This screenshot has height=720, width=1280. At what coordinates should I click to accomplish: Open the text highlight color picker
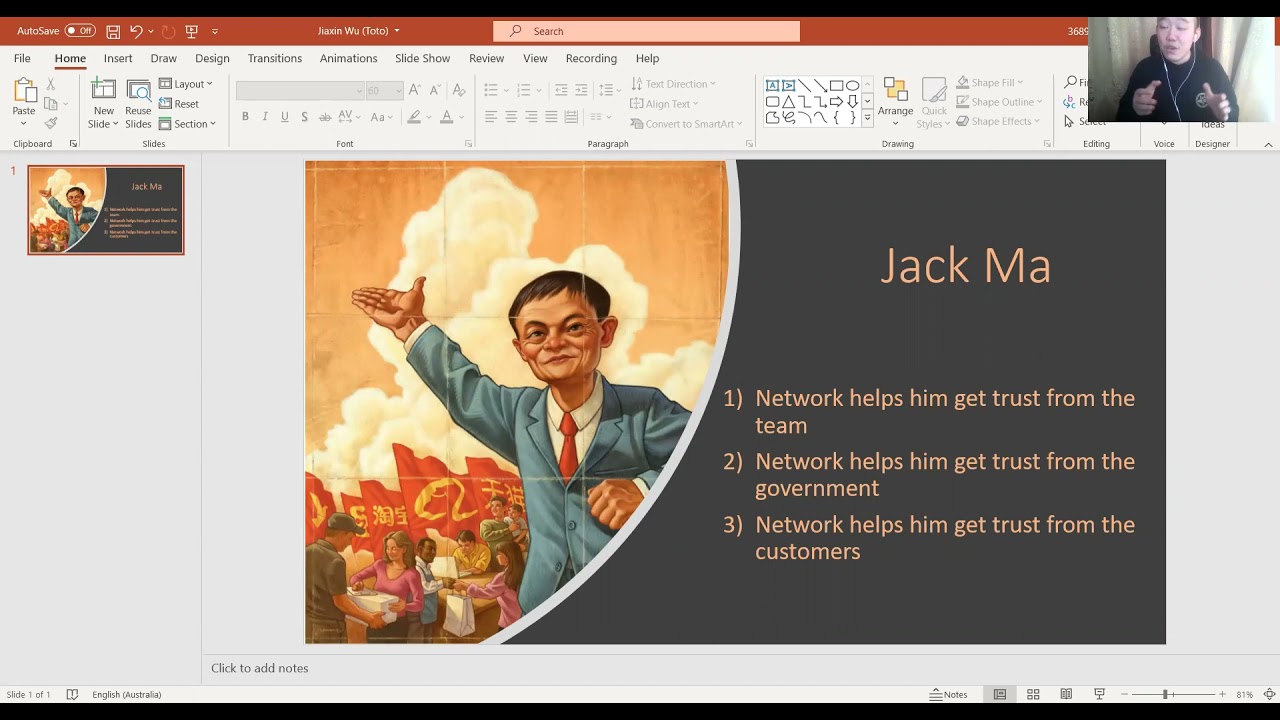click(x=414, y=117)
